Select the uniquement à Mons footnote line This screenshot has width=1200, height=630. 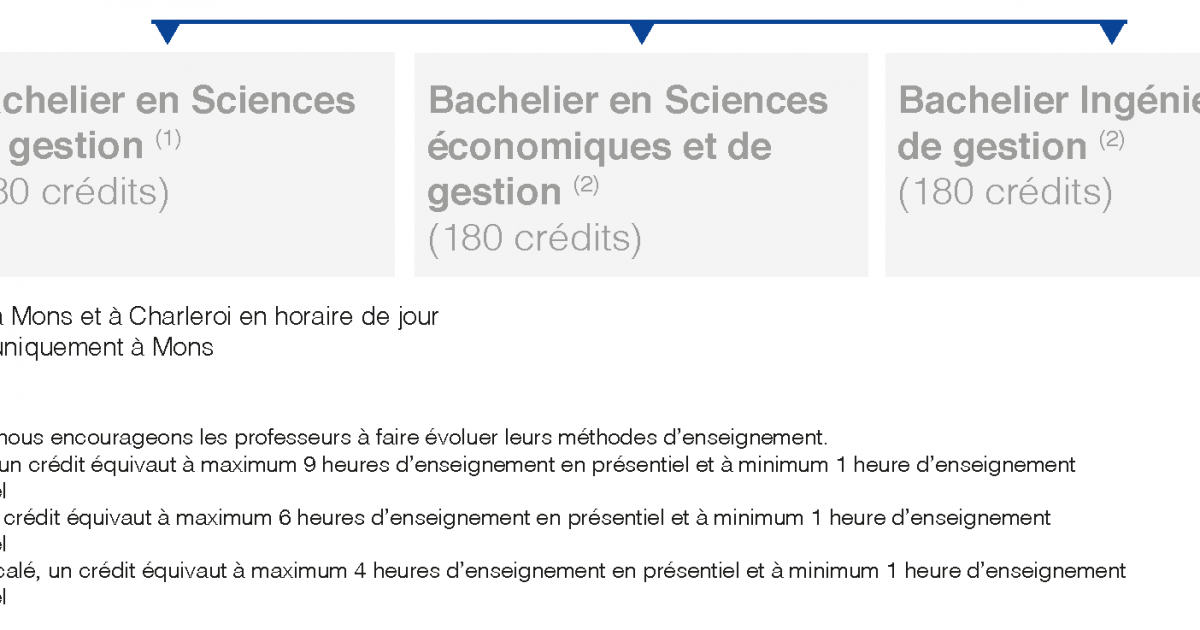(x=107, y=348)
